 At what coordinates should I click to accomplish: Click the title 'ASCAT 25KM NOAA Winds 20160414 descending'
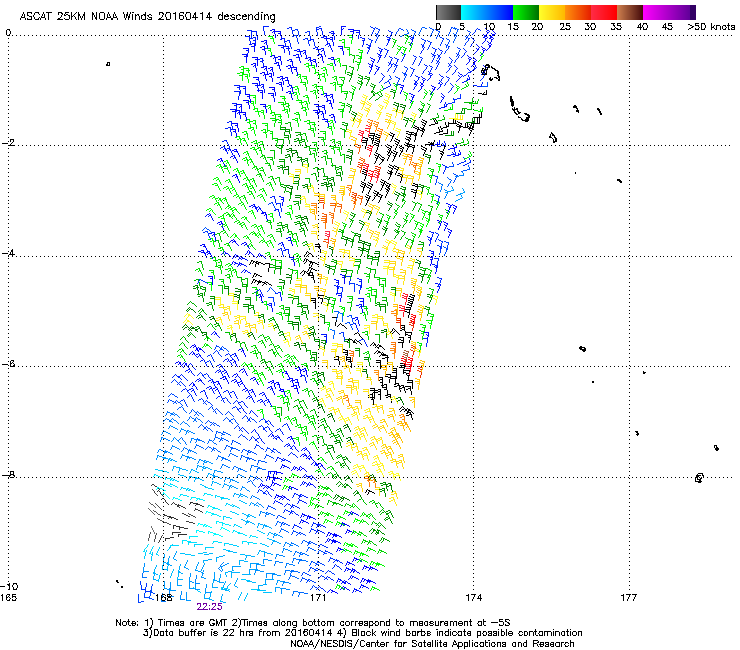coord(147,17)
